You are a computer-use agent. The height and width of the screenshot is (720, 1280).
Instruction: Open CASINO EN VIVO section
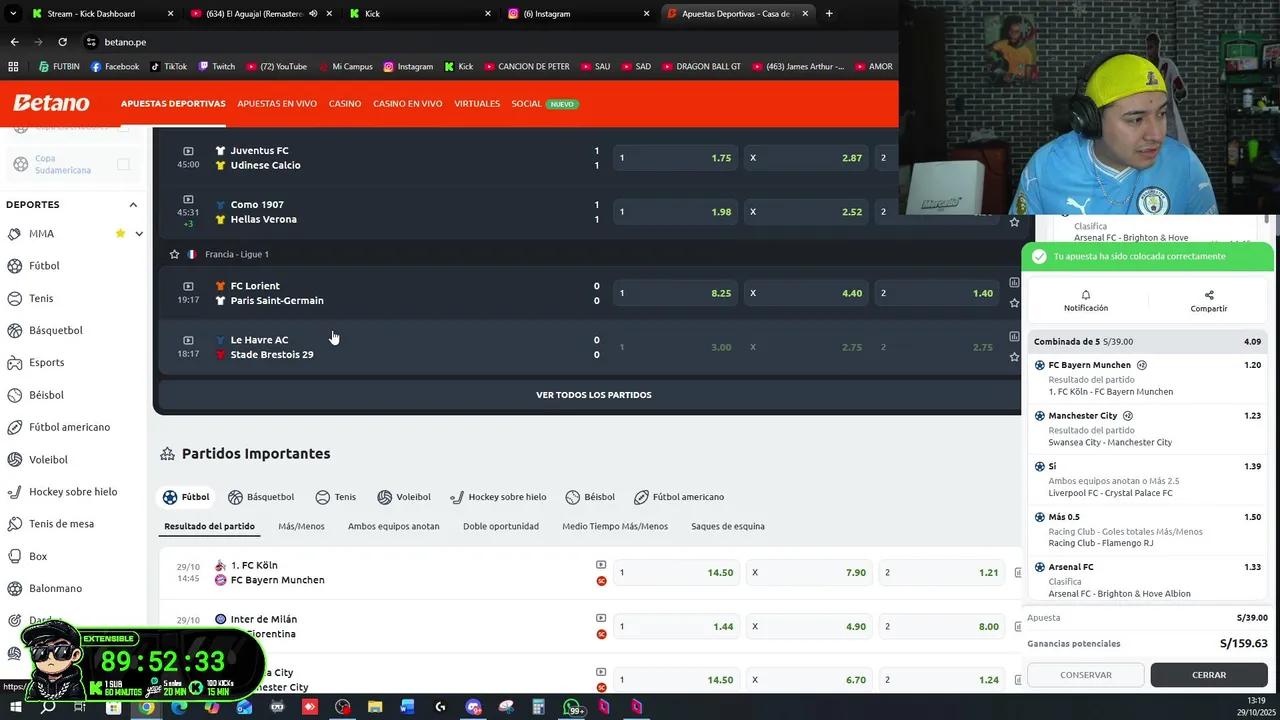point(408,104)
